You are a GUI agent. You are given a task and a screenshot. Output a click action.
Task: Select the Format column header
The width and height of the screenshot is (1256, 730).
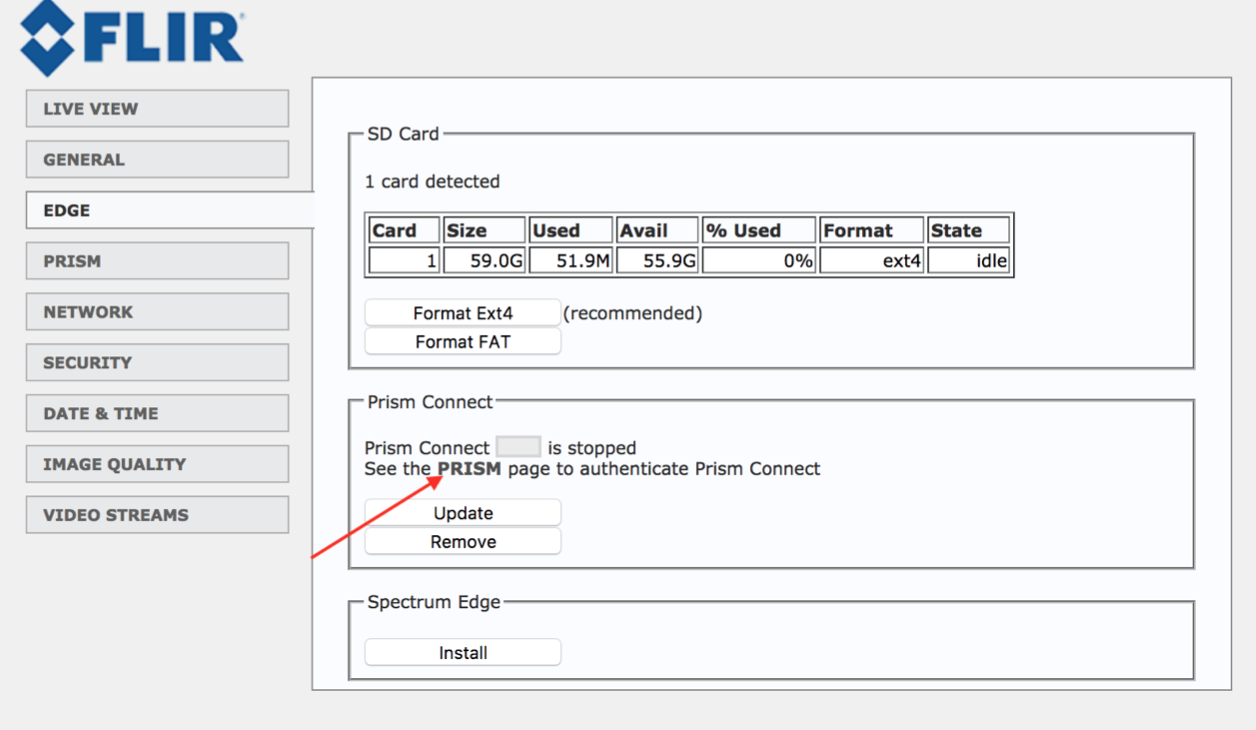pos(871,230)
